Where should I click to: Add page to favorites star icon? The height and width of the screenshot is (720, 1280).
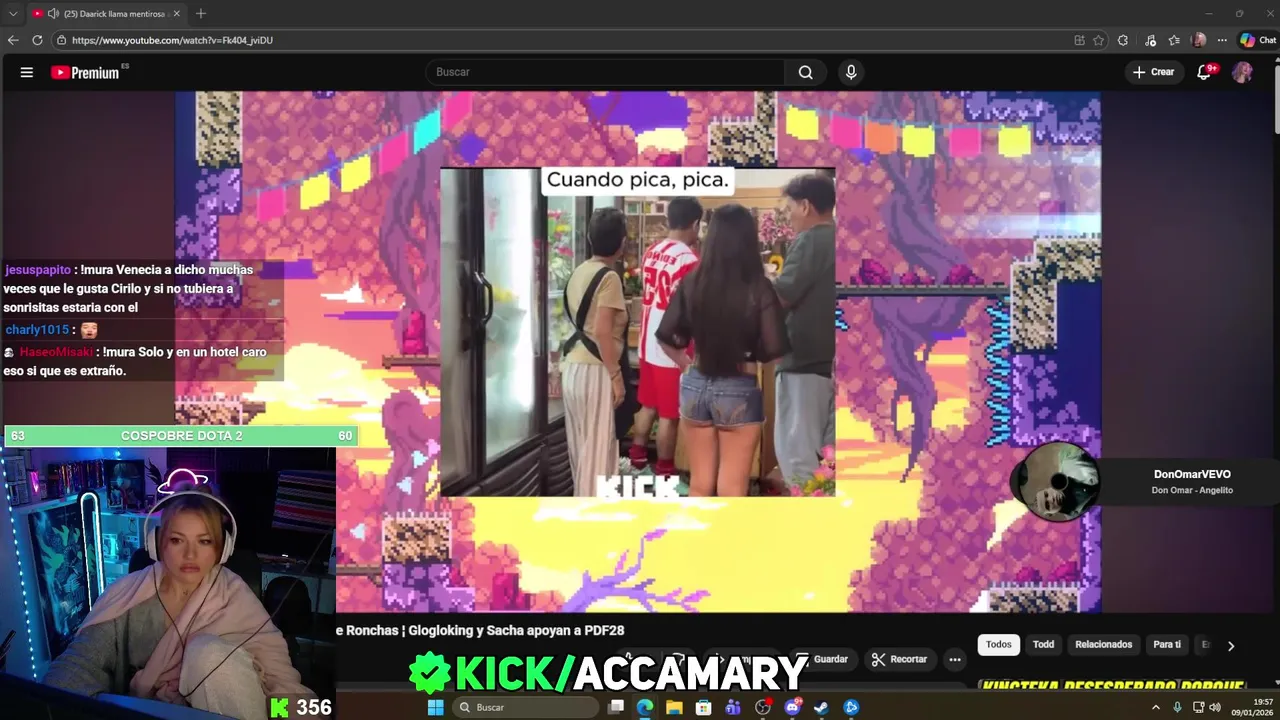pos(1098,40)
